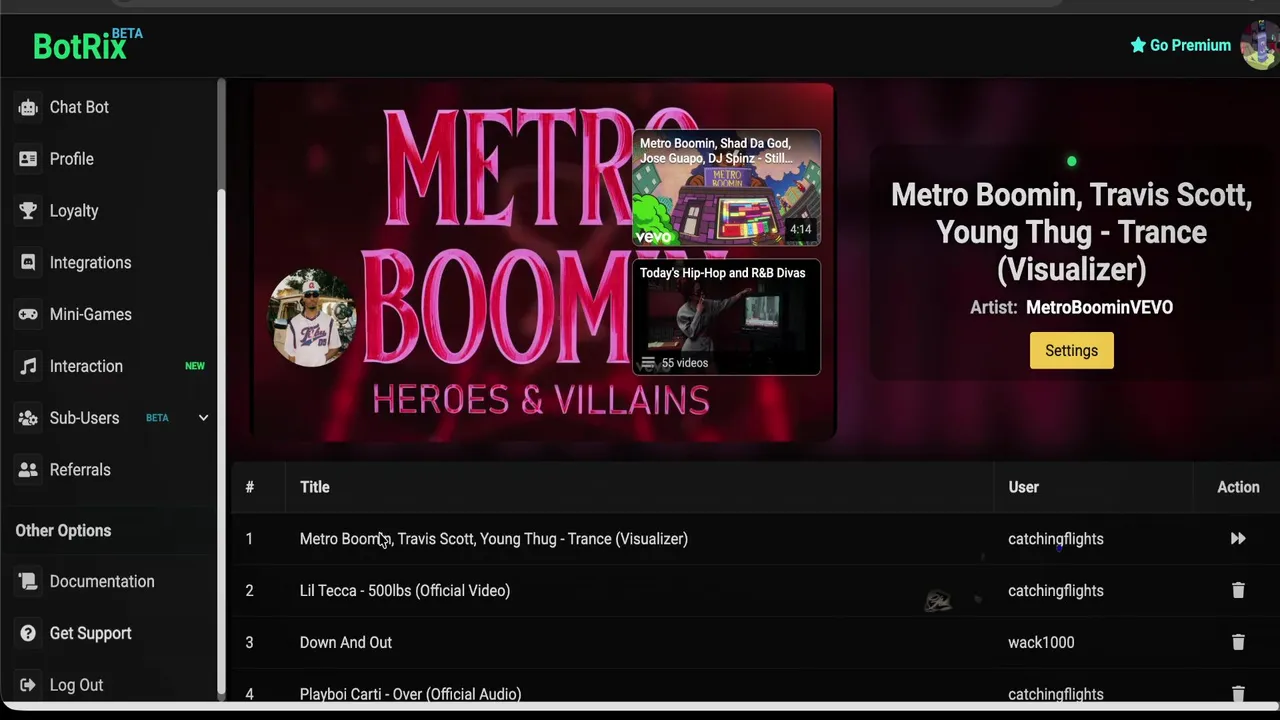
Task: Click the channel avatar in the video
Action: [313, 317]
